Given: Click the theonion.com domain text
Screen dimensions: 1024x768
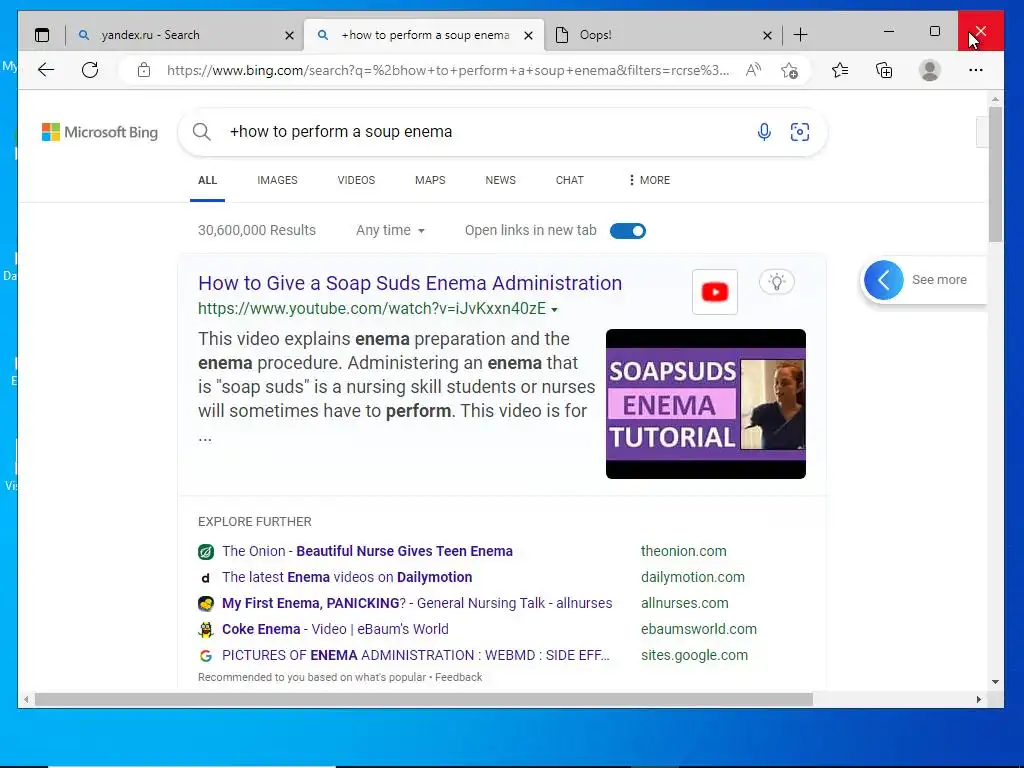Looking at the screenshot, I should pos(683,551).
